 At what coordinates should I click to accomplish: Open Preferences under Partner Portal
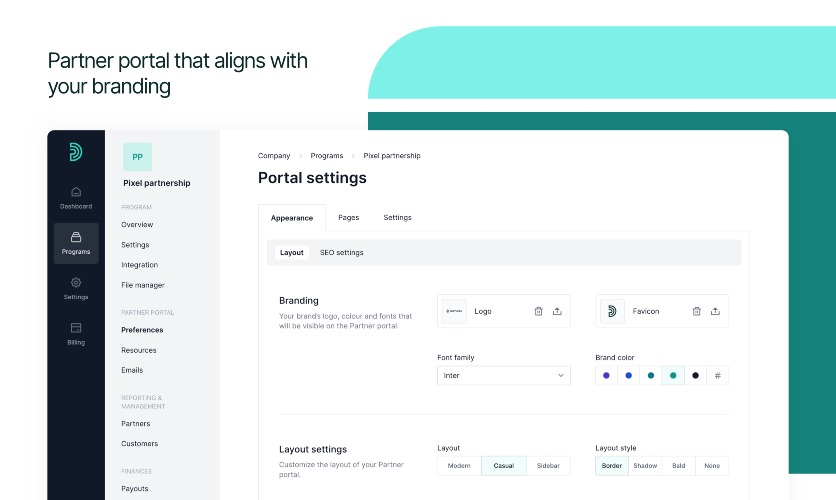tap(142, 330)
